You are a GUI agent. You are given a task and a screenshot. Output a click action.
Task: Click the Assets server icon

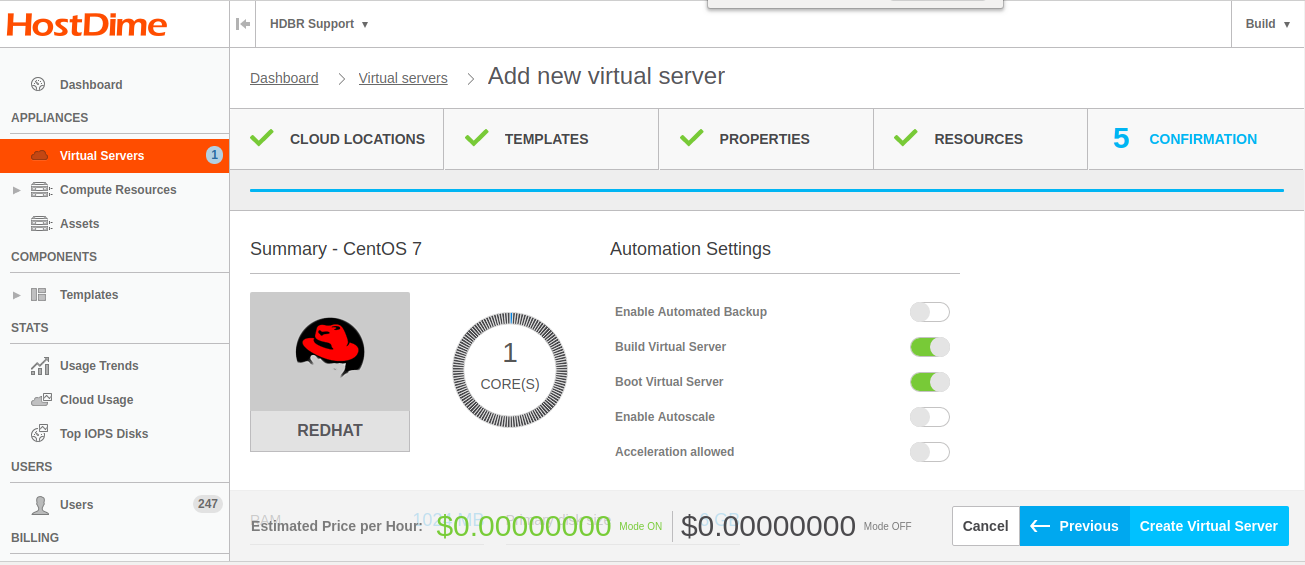click(40, 223)
